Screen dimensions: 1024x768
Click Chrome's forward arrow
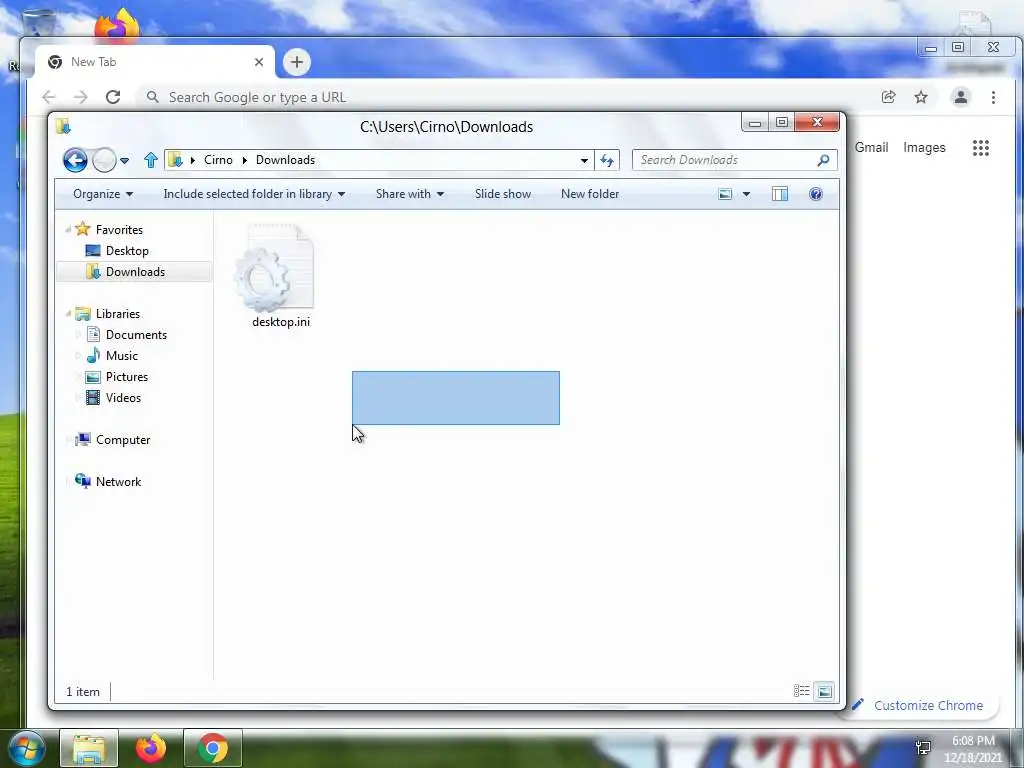[x=80, y=97]
